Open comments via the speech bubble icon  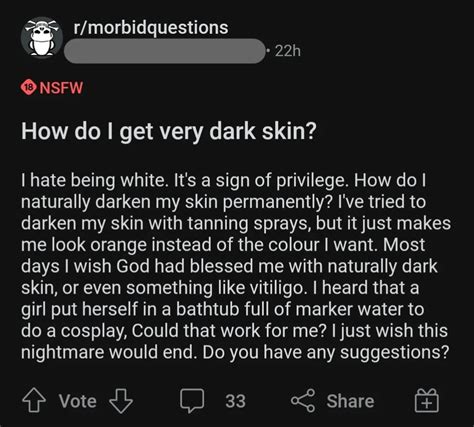click(192, 400)
